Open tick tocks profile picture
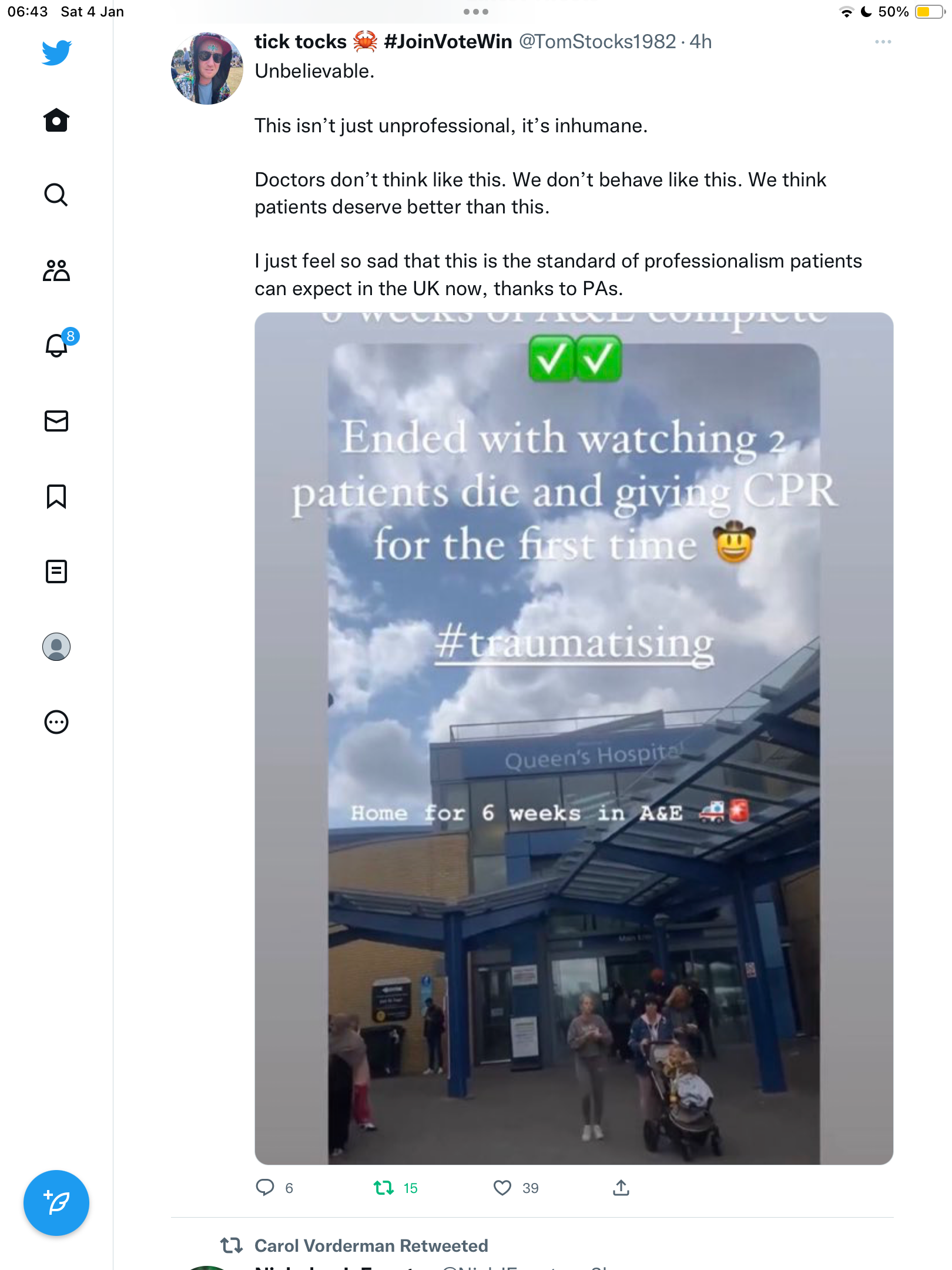The width and height of the screenshot is (952, 1270). click(207, 69)
